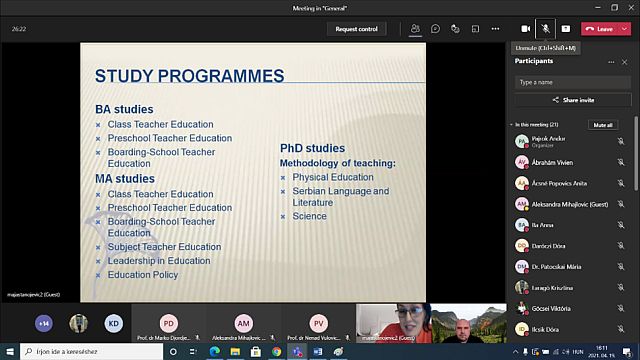Image resolution: width=640 pixels, height=360 pixels.
Task: Click the participants list scrollbar
Action: 635,153
